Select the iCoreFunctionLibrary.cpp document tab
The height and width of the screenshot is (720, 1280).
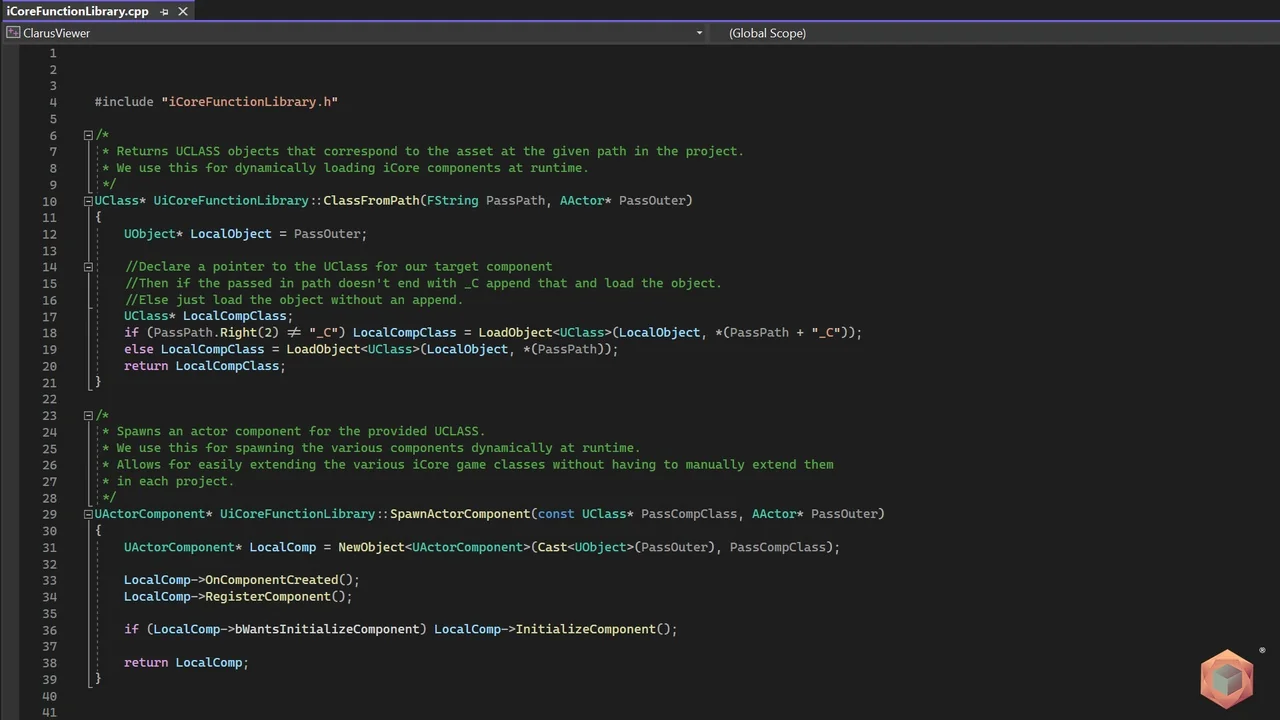77,11
